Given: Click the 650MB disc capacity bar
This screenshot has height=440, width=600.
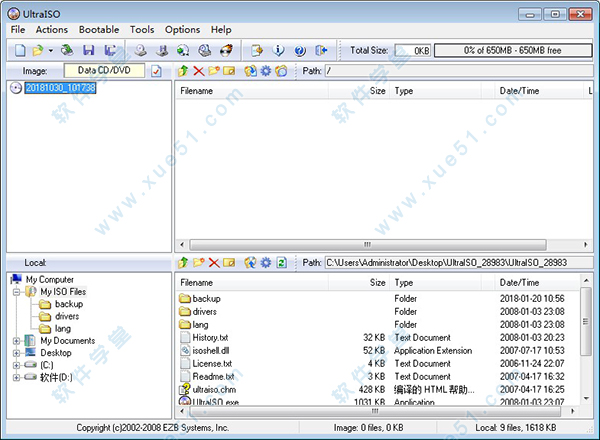Looking at the screenshot, I should point(512,50).
